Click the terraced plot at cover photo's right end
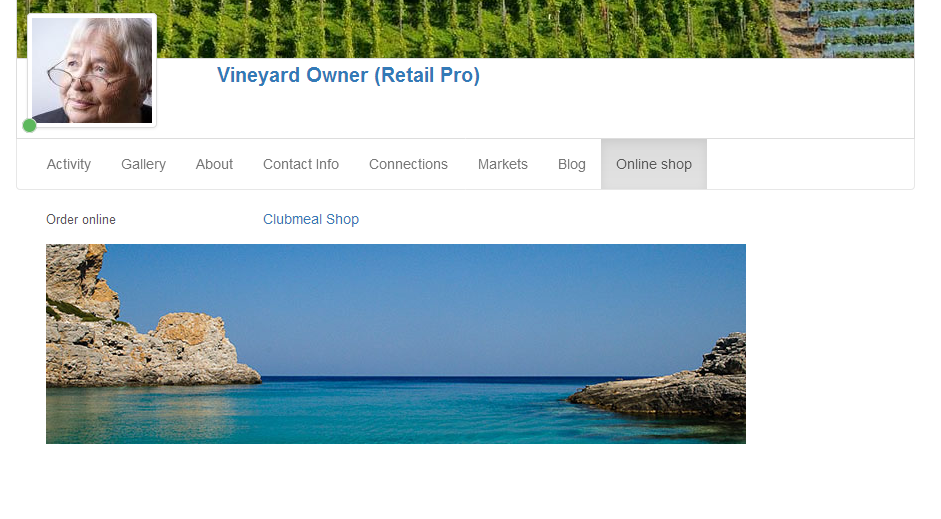The width and height of the screenshot is (941, 519). coord(858,27)
